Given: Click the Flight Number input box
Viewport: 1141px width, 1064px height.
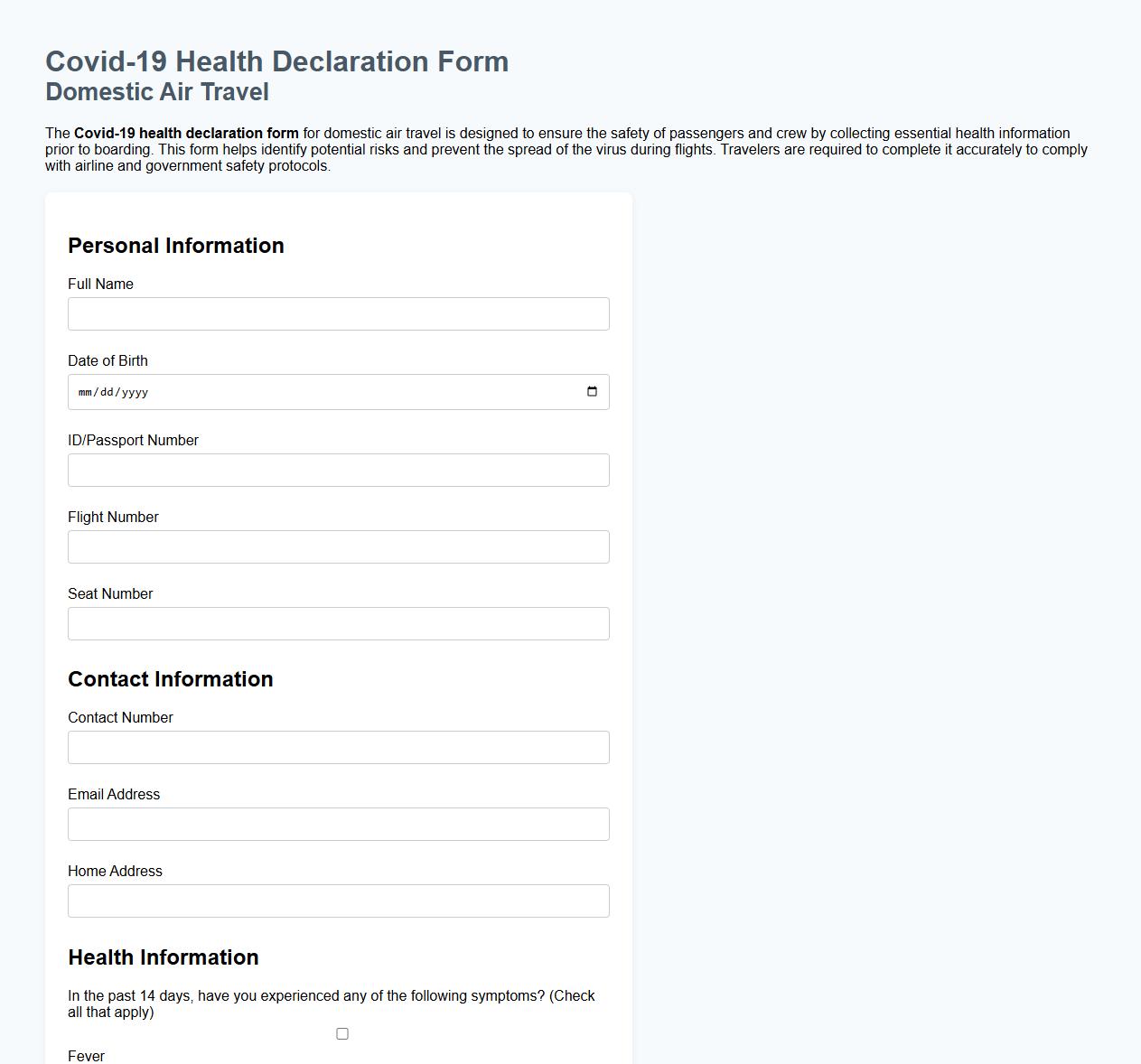Looking at the screenshot, I should point(338,546).
